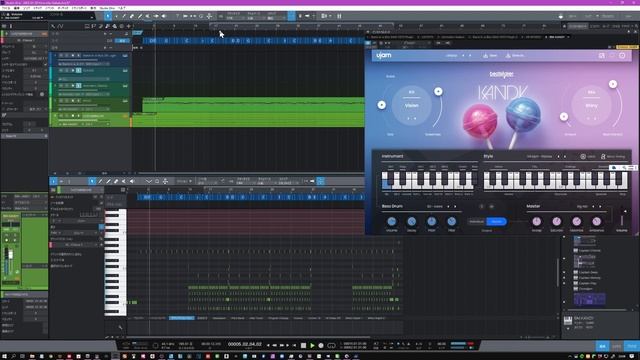
Task: Mute the bottom green instrument track
Action: [61, 116]
